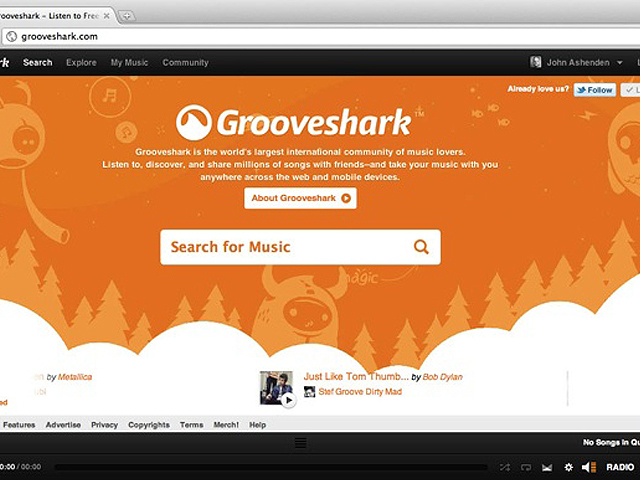Open Just Like Tom Thumb... song link
The width and height of the screenshot is (640, 480).
click(356, 376)
